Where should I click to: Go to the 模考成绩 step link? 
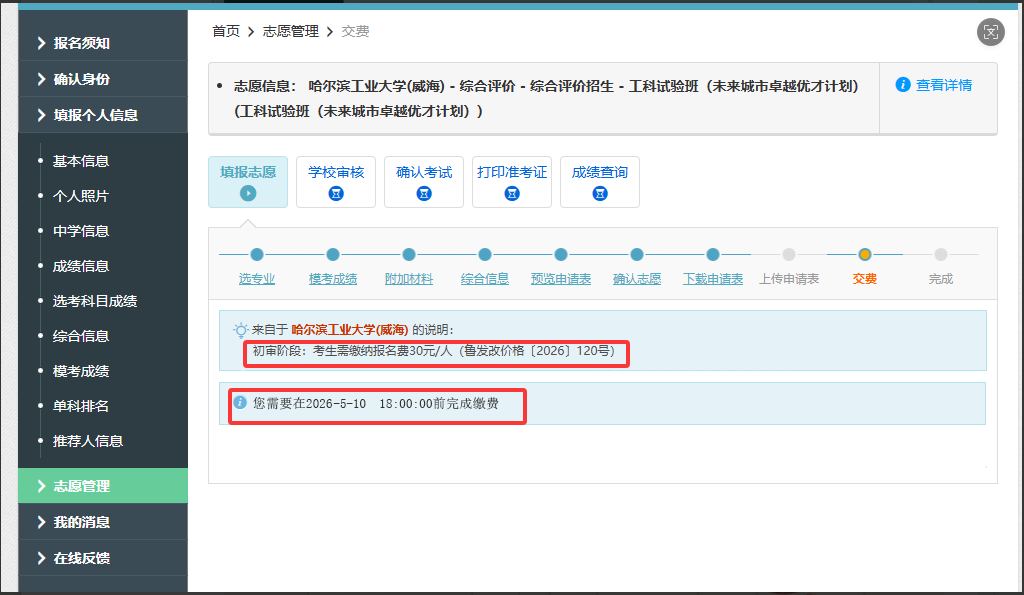(332, 279)
